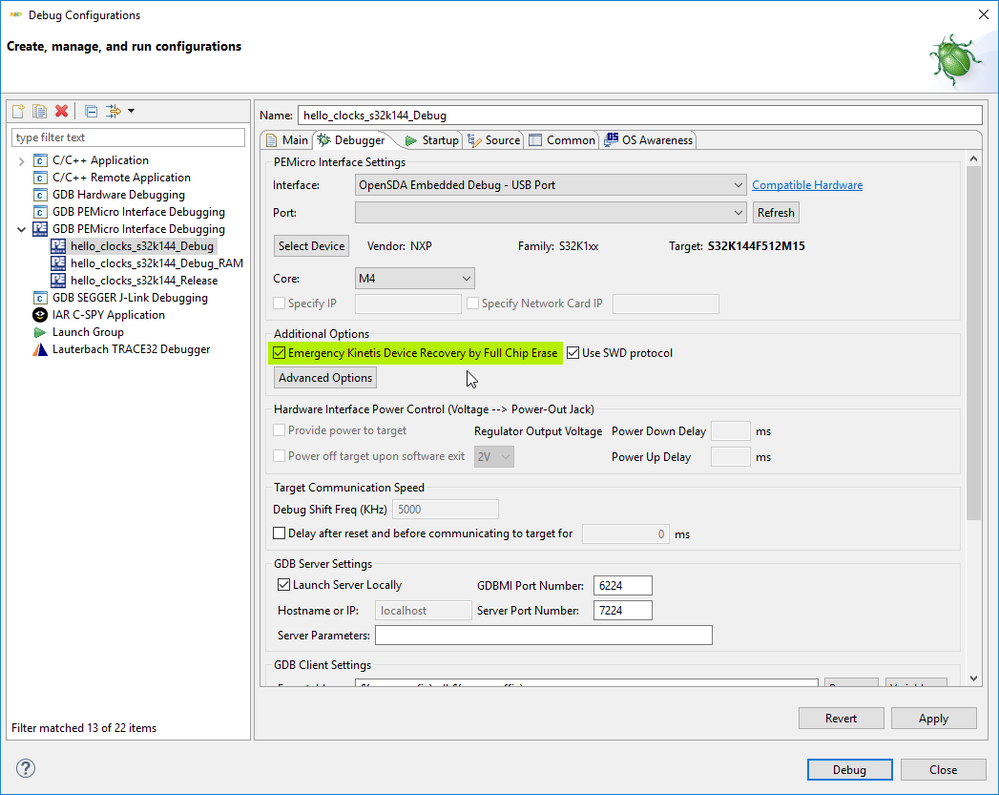Screen dimensions: 999x795
Task: Open the Interface dropdown
Action: pos(550,185)
